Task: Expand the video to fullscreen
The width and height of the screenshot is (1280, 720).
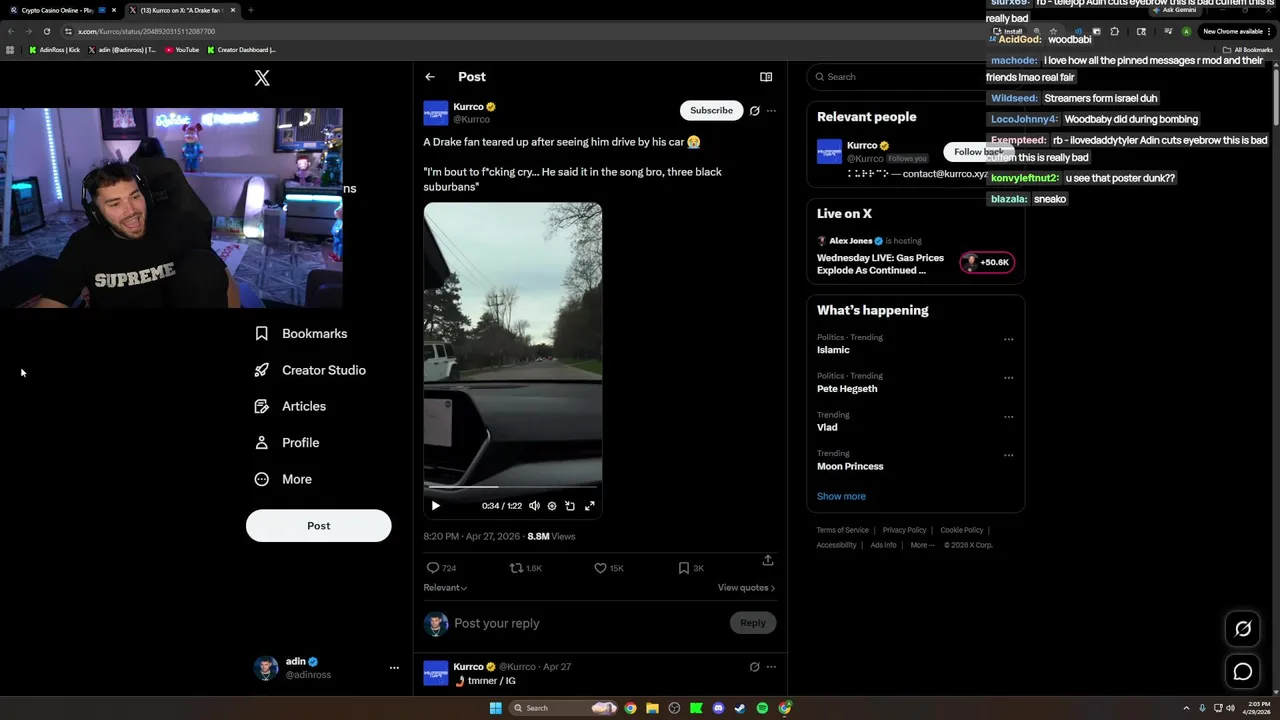Action: [590, 506]
